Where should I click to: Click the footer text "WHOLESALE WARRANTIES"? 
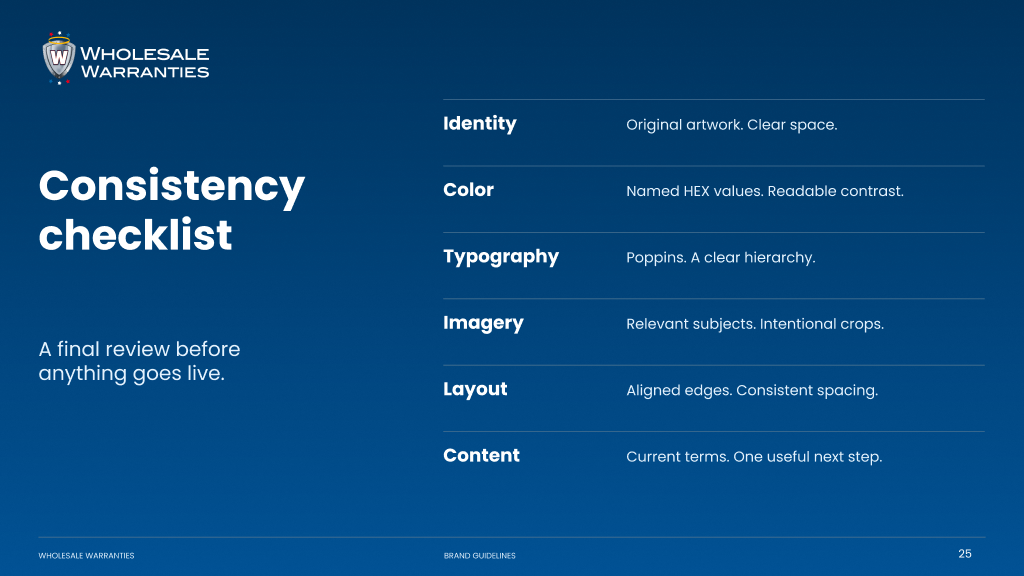(86, 556)
